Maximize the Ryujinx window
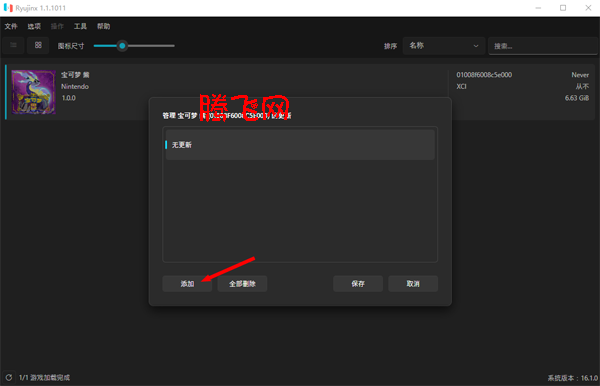 [x=563, y=8]
